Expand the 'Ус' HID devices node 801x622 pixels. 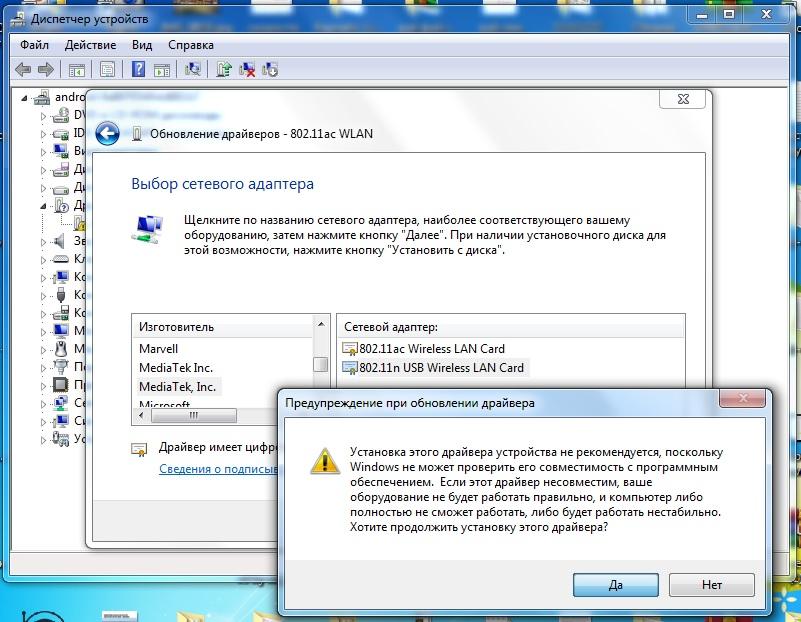[x=43, y=439]
